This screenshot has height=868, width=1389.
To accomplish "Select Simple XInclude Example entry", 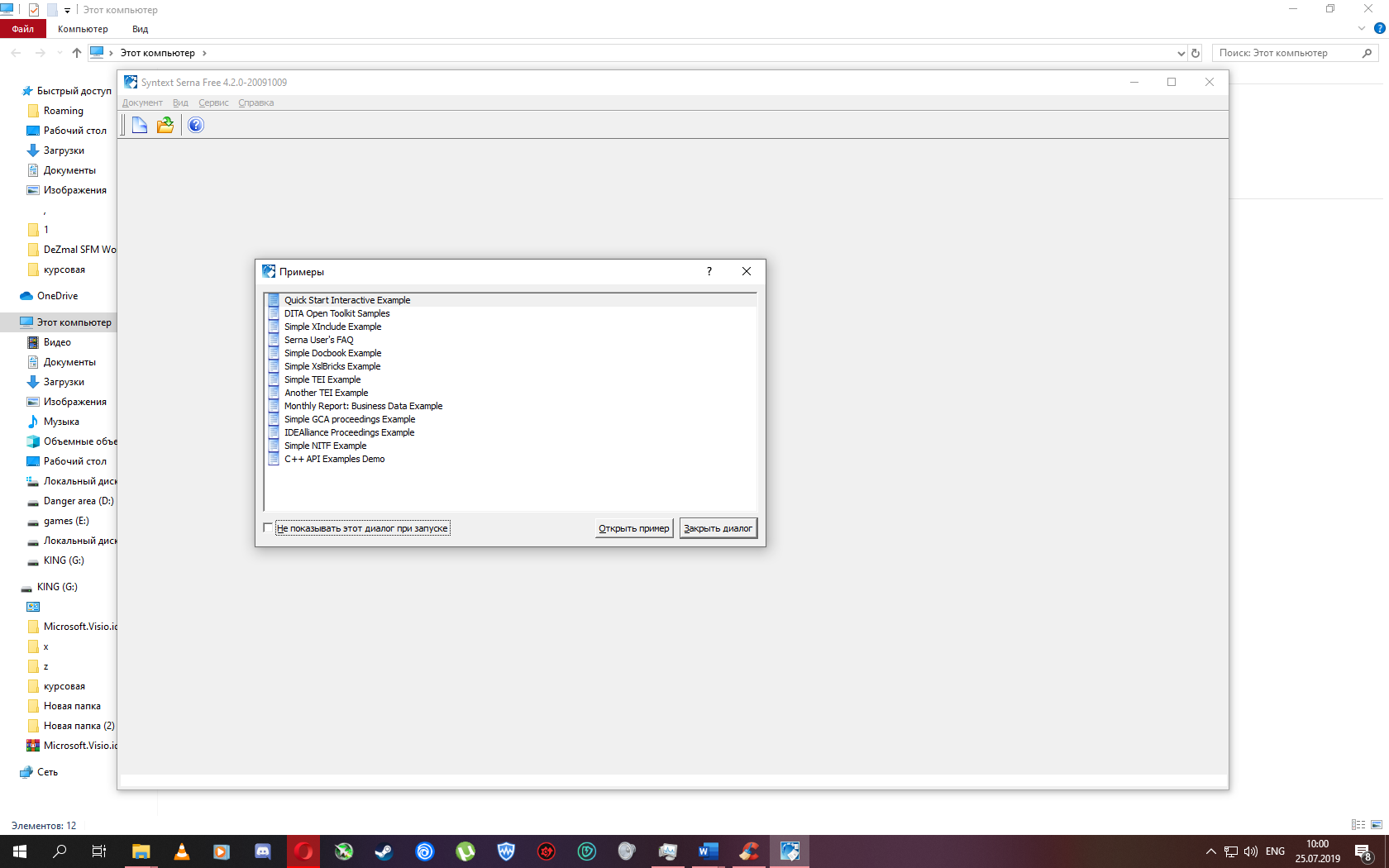I will [x=510, y=327].
